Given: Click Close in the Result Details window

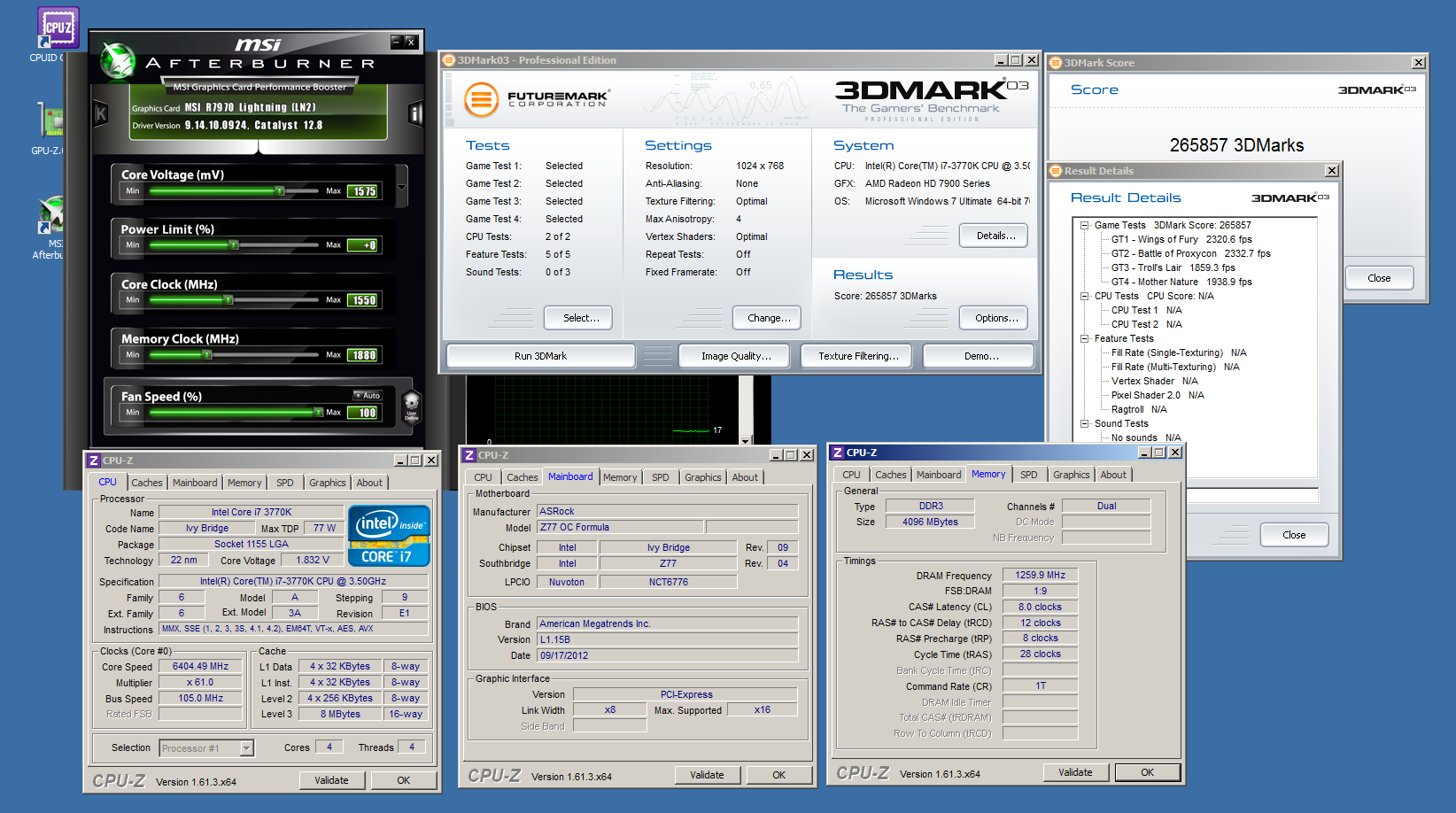Looking at the screenshot, I should click(1294, 535).
